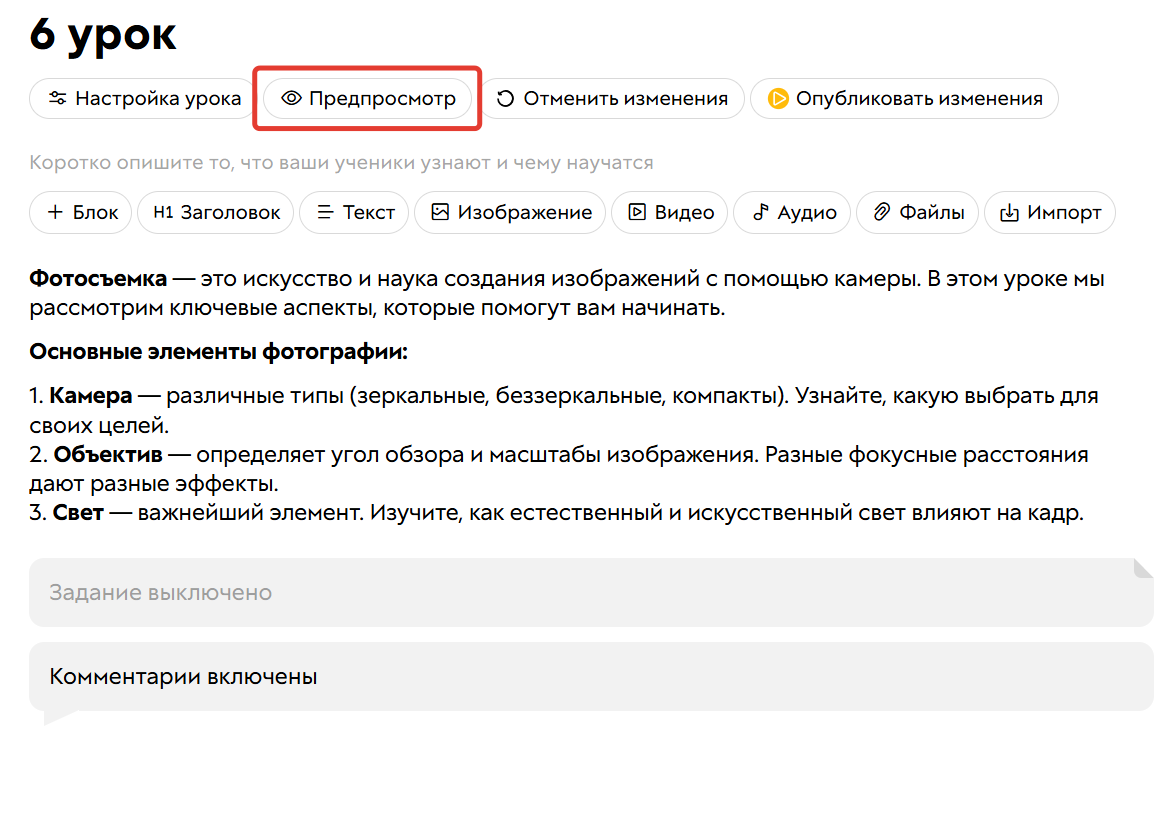Click the undo arrow icon for Отменить изменения
The height and width of the screenshot is (836, 1170).
505,99
